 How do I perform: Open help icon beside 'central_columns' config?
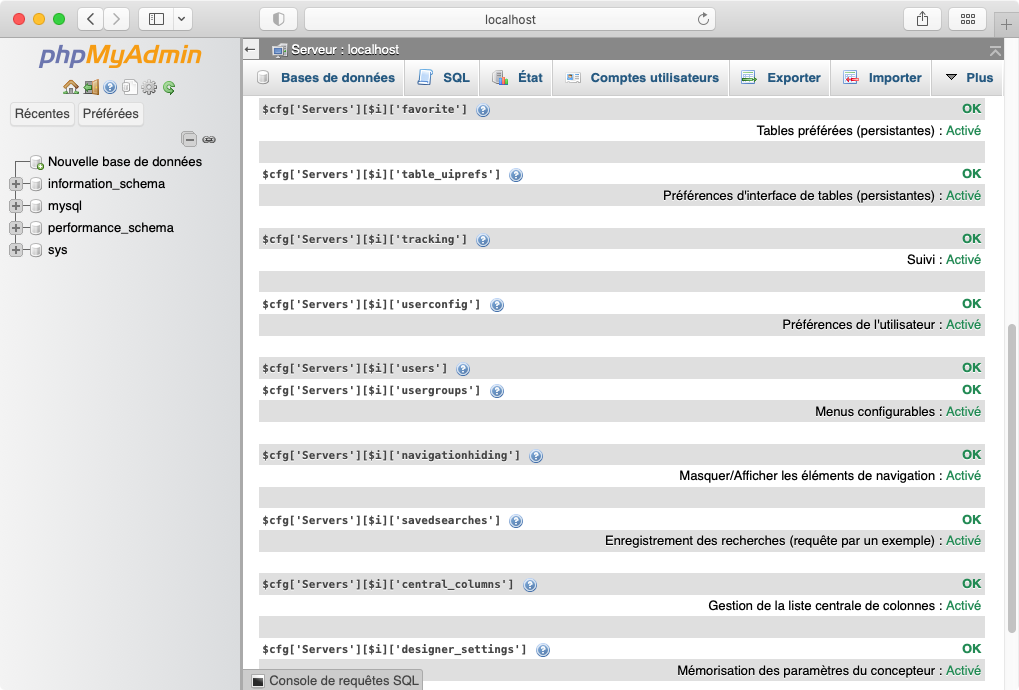530,585
